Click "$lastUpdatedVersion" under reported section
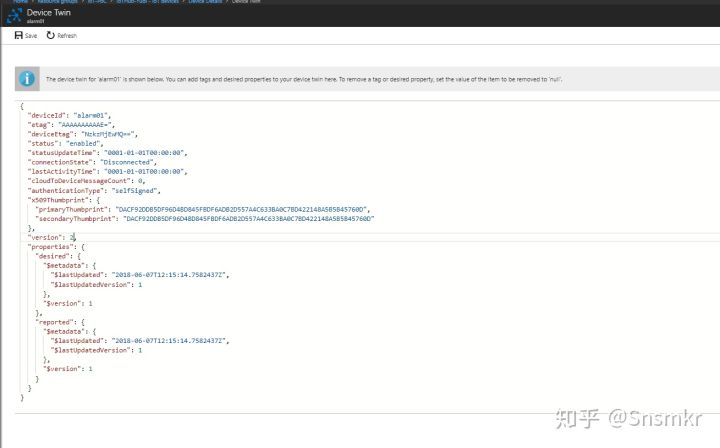This screenshot has height=448, width=720. (96, 350)
